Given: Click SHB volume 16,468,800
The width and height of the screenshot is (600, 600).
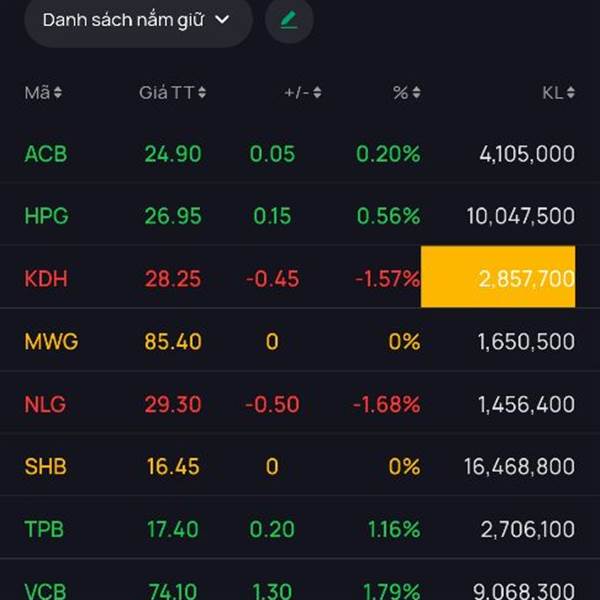Looking at the screenshot, I should 519,466.
